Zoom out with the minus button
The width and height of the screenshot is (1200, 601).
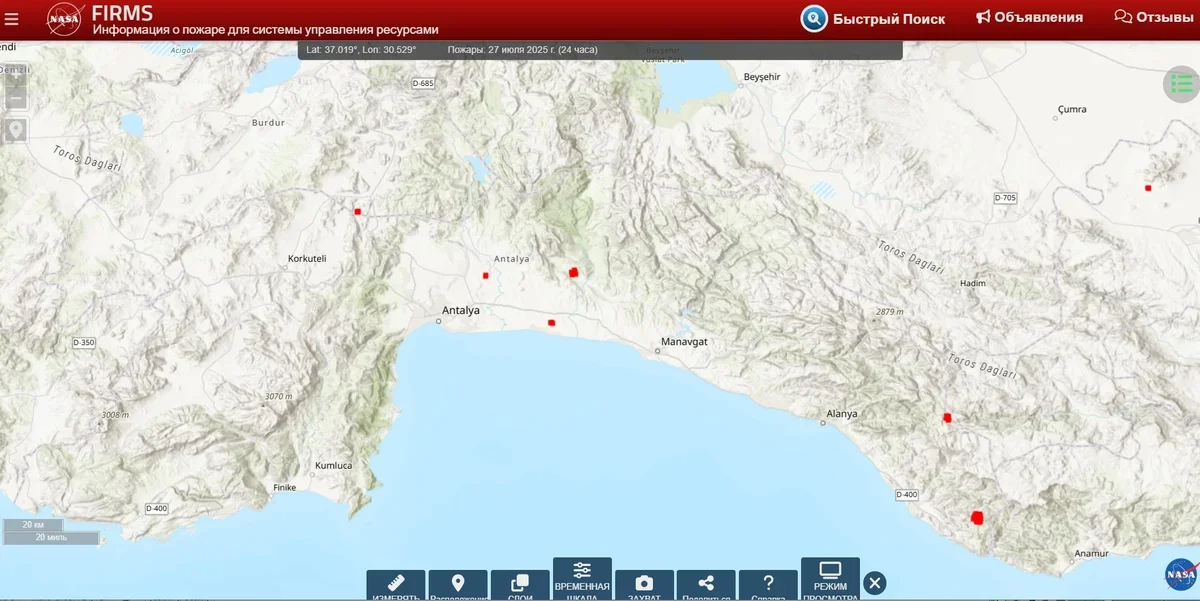(x=16, y=100)
